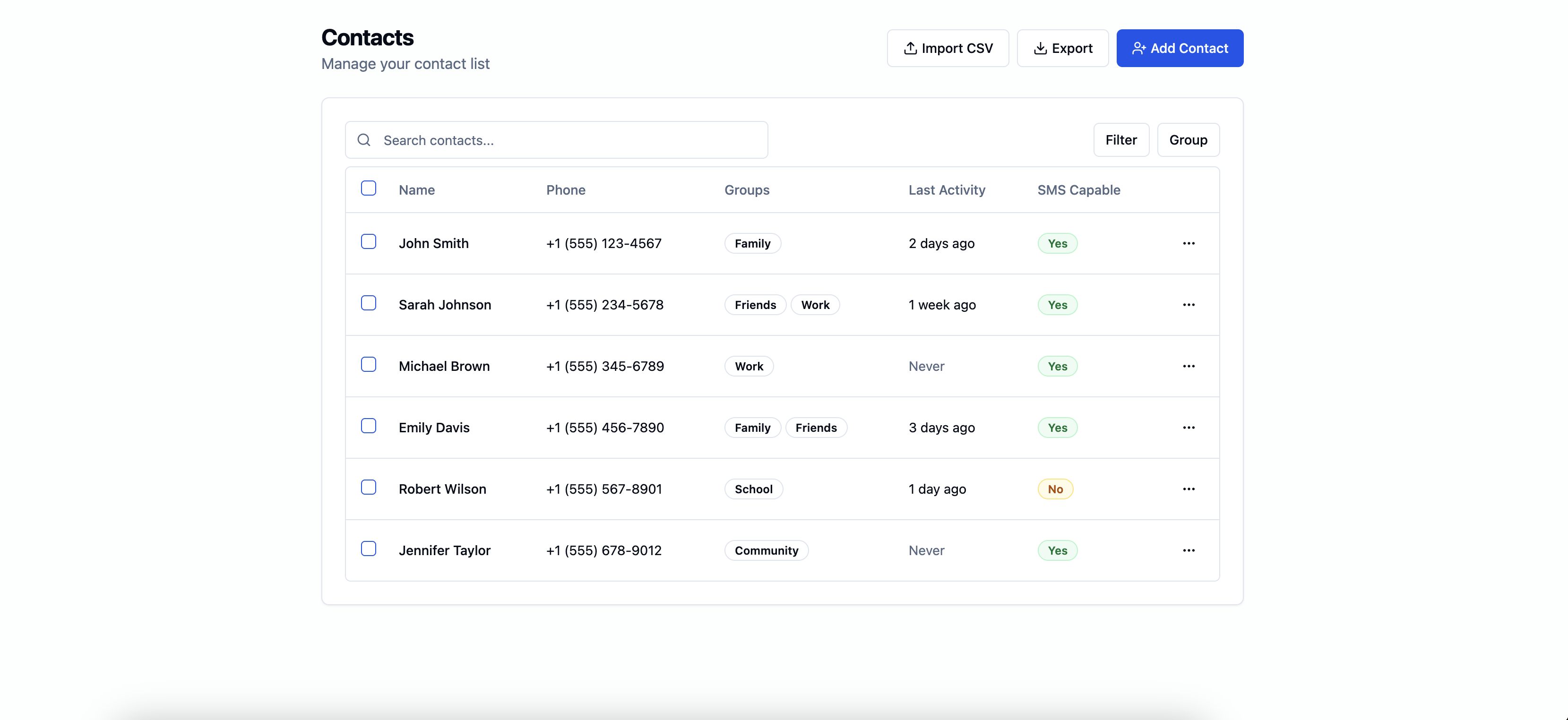Sort by the Last Activity column header
The image size is (1568, 720).
(x=947, y=190)
